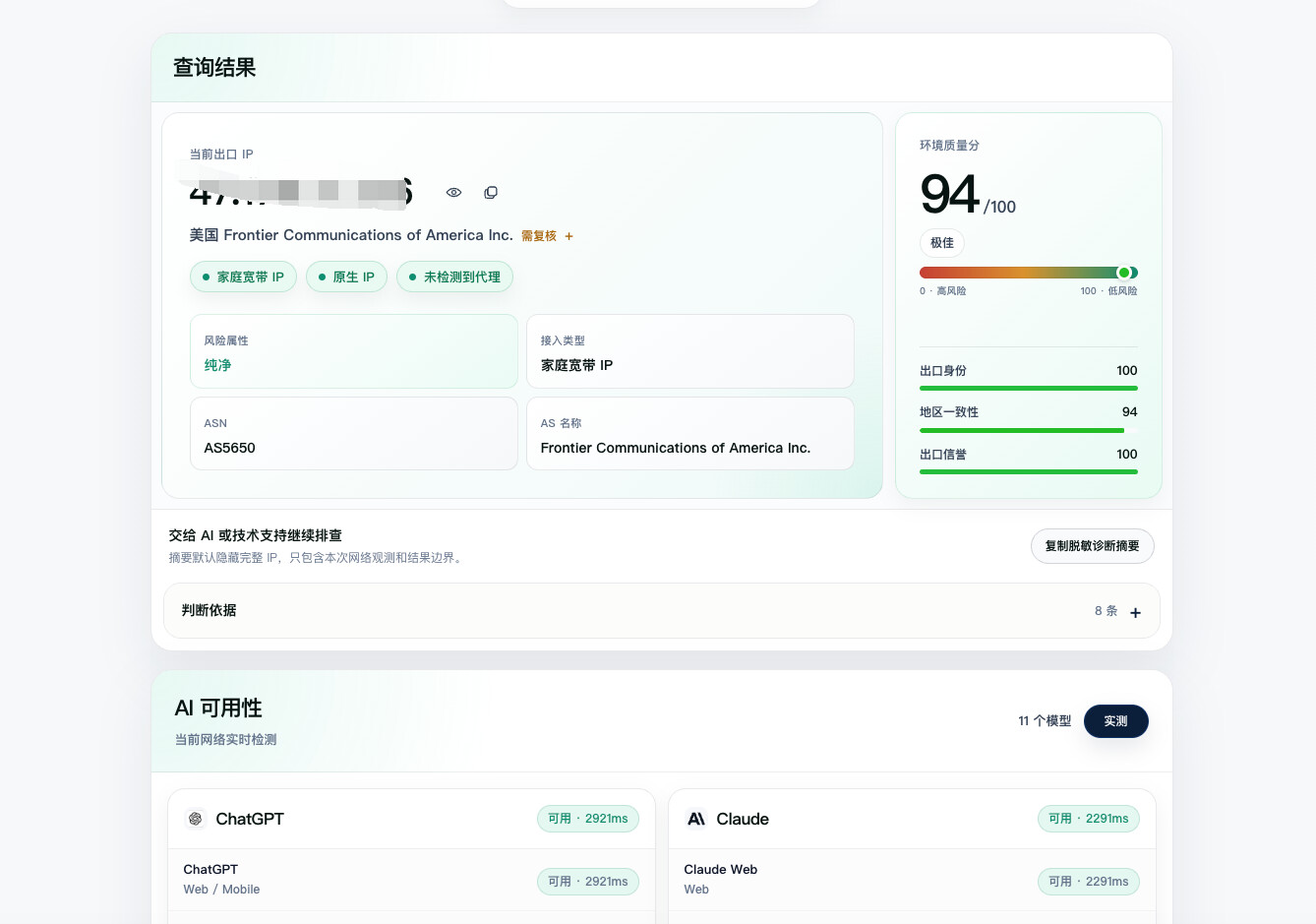1316x924 pixels.
Task: Click the ChatGPT card title
Action: [x=250, y=819]
